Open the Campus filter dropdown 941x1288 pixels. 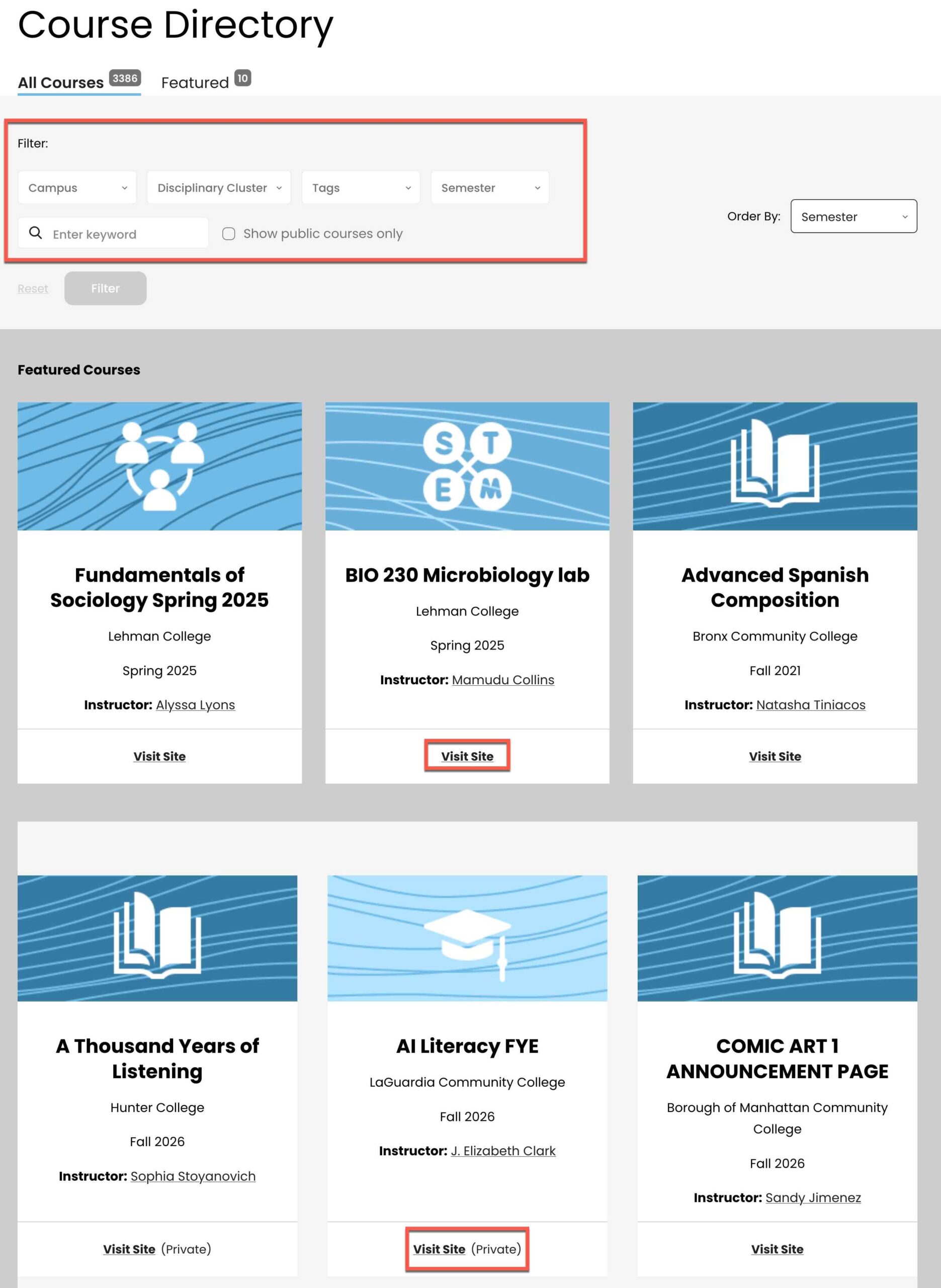pos(77,188)
